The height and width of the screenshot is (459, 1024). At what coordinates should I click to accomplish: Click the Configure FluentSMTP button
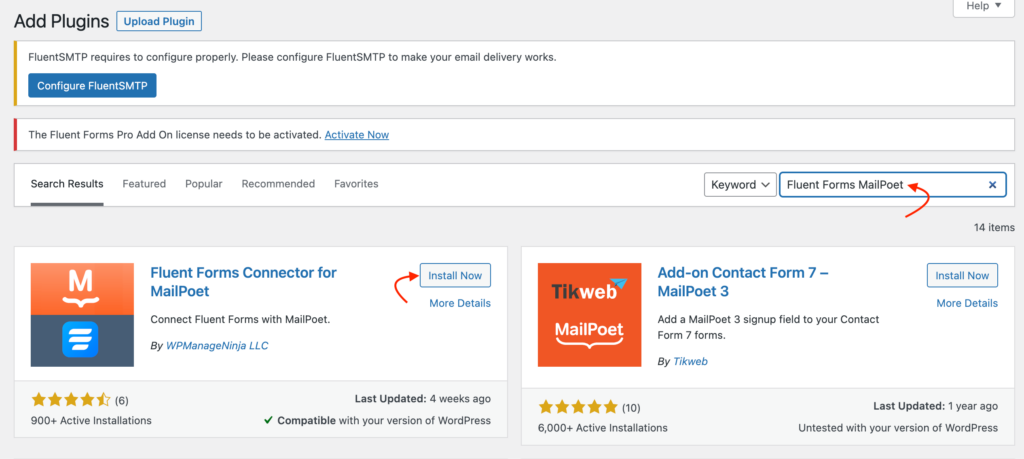click(92, 86)
